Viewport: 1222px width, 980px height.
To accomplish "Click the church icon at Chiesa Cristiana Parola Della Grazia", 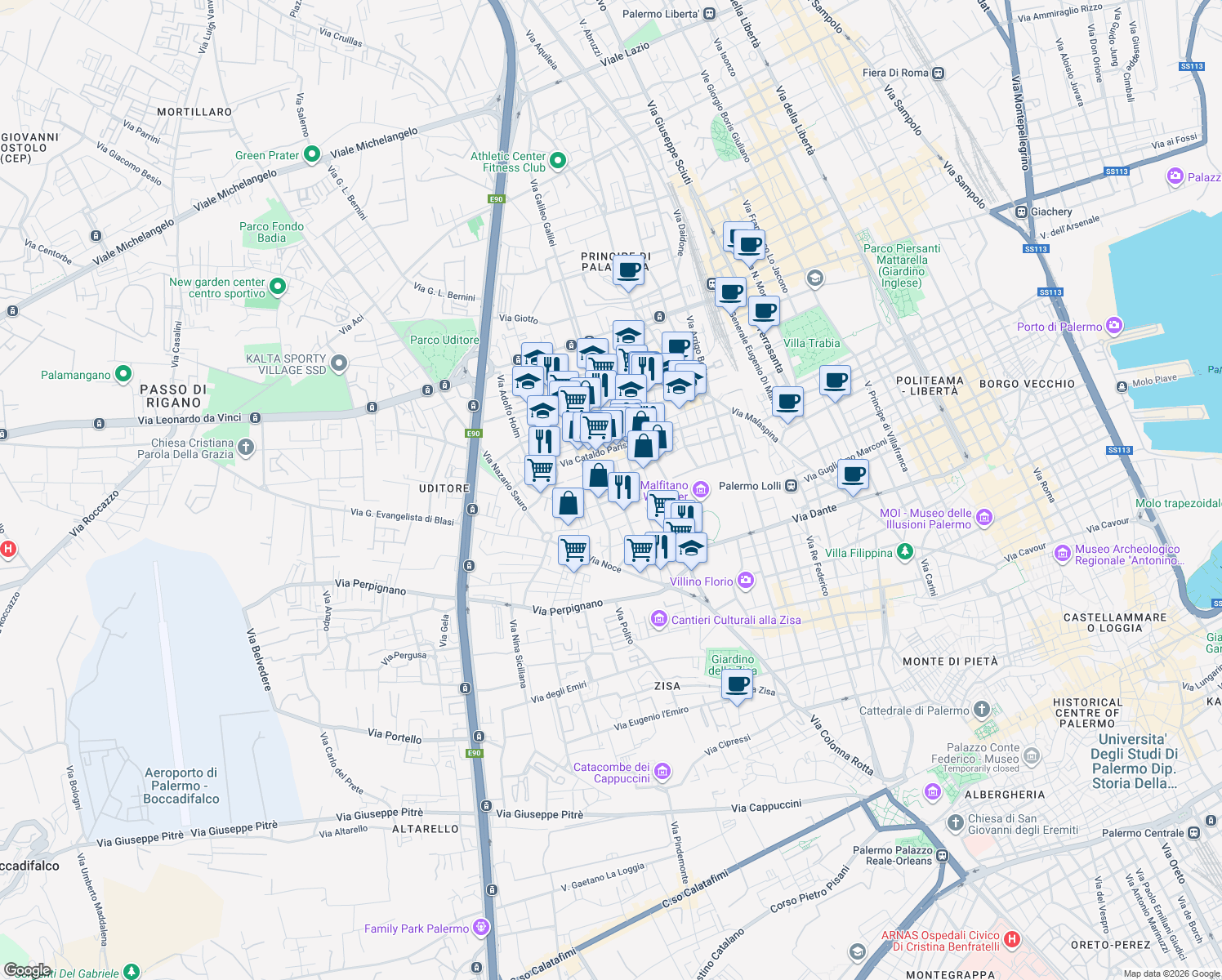I will [x=244, y=448].
